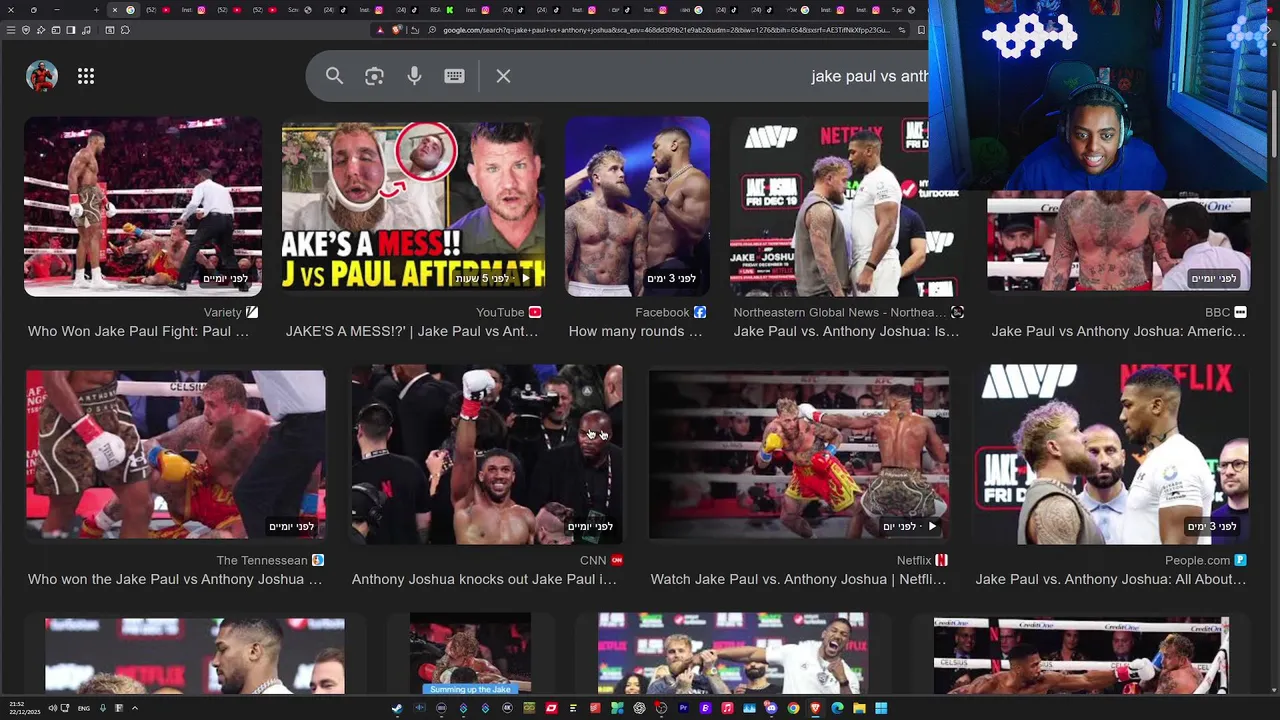Show hidden tray icons chevron
The height and width of the screenshot is (720, 1280).
[135, 708]
